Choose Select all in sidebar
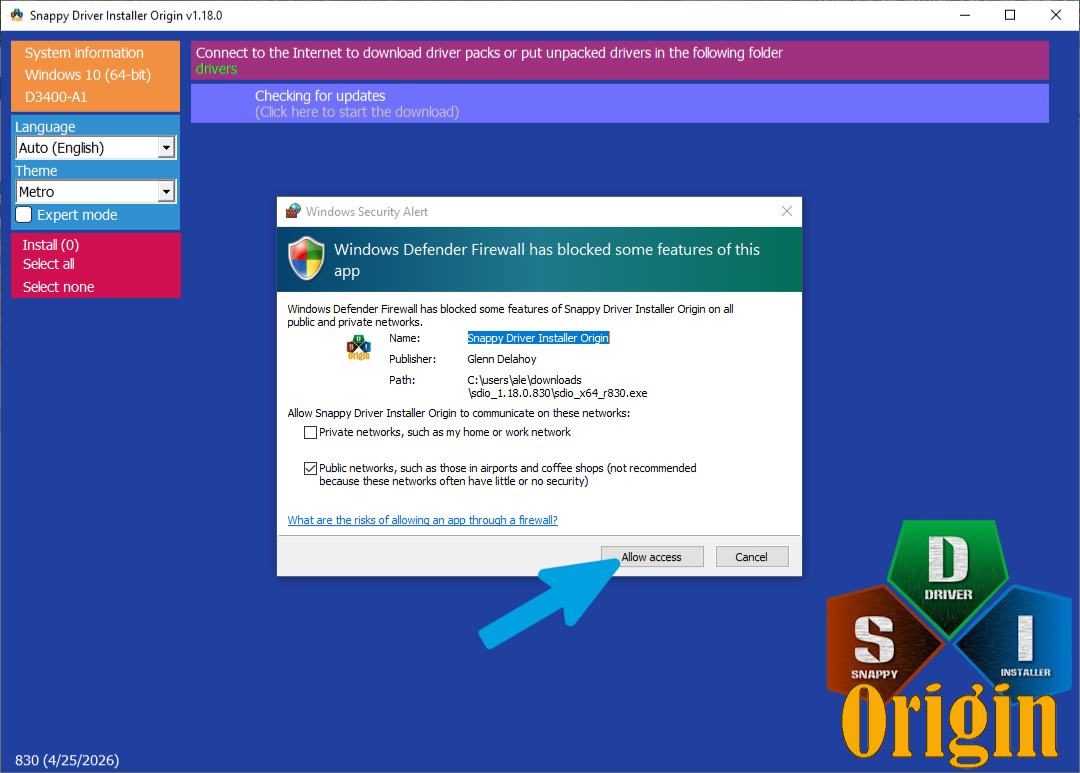 (48, 265)
